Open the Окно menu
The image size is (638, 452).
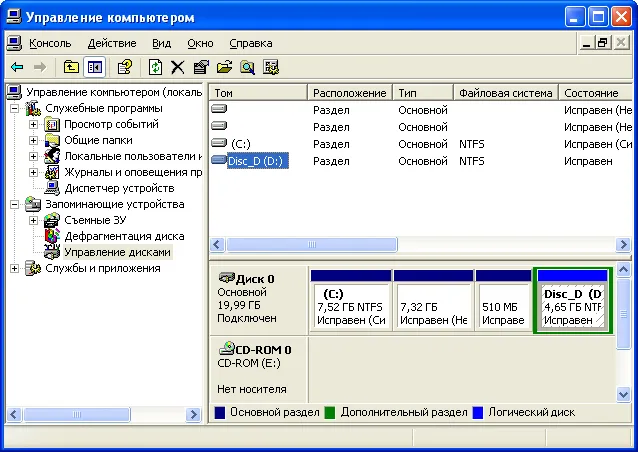(200, 43)
